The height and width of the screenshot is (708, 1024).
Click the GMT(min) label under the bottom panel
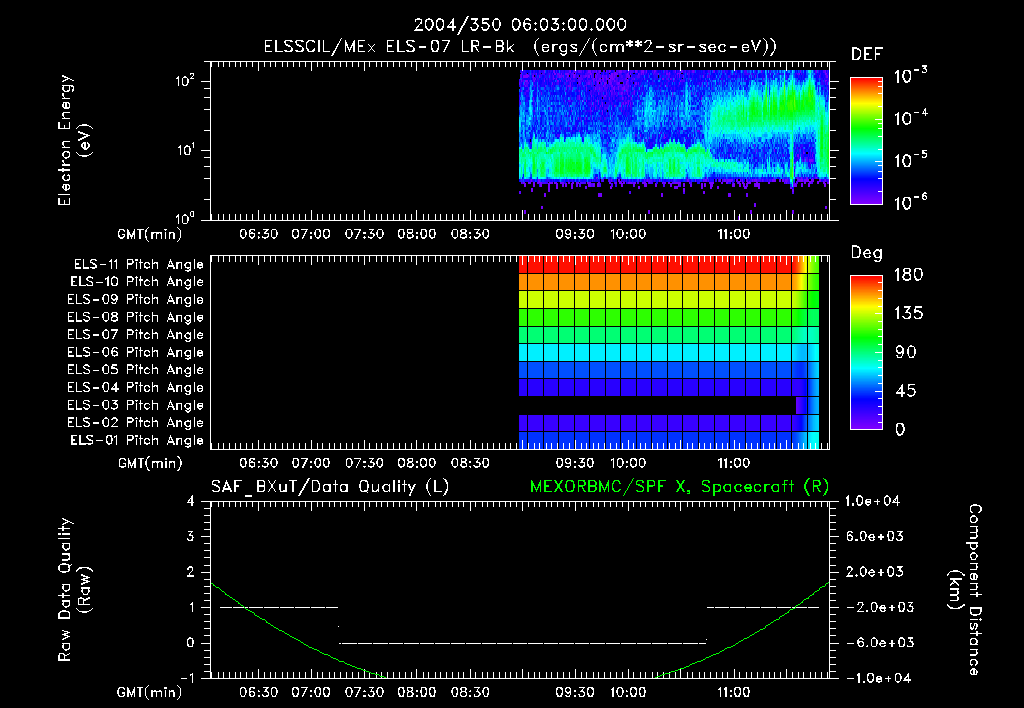coord(150,692)
